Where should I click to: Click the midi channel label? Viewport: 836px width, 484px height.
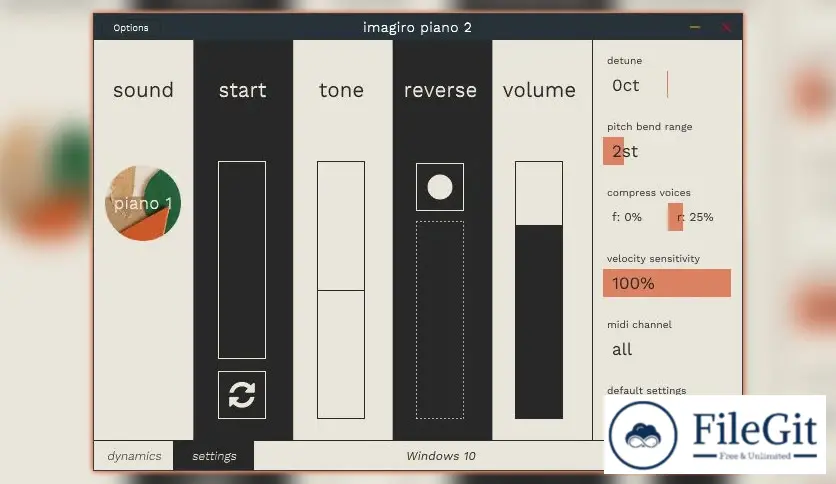[639, 325]
